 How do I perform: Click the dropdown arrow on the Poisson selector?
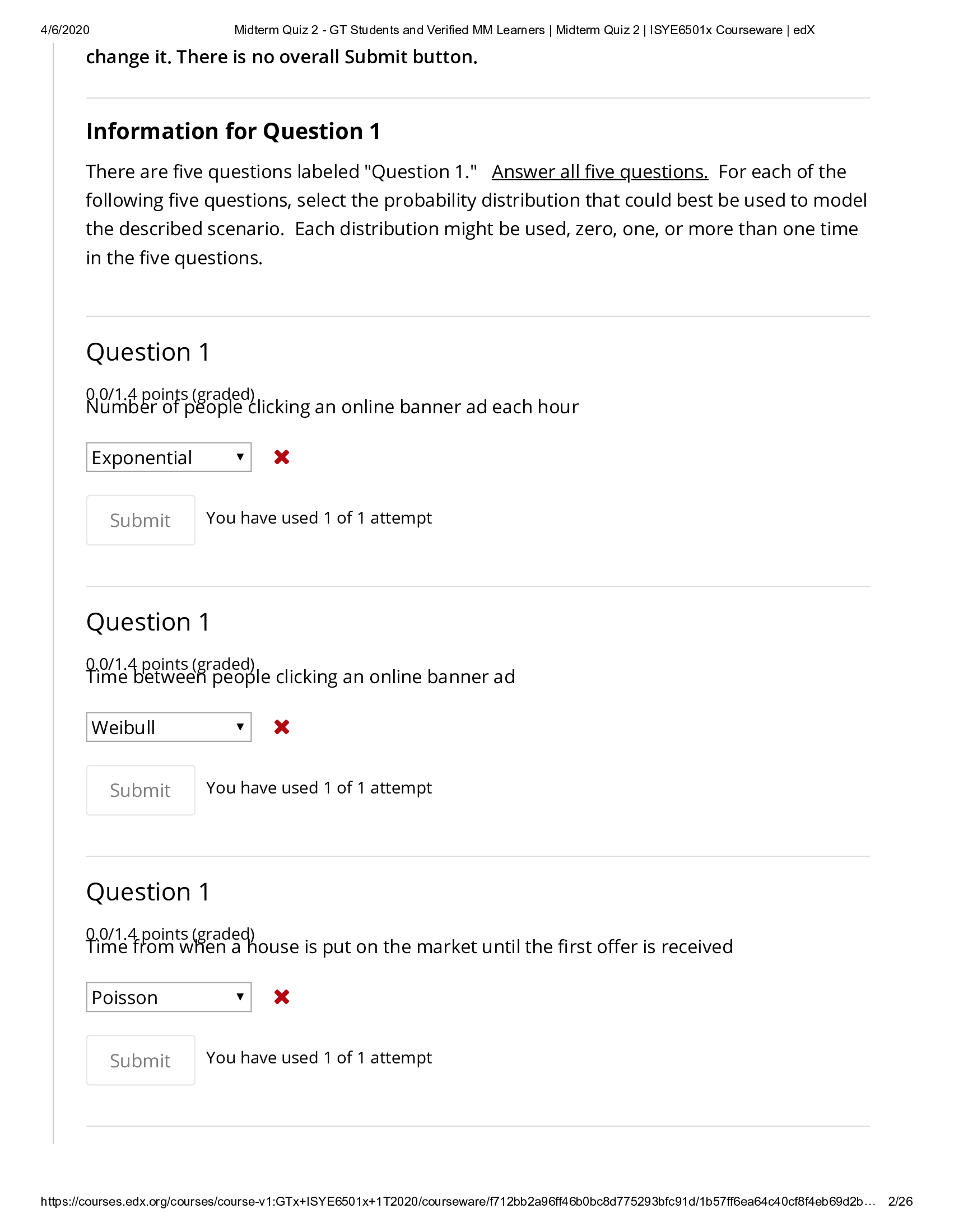(239, 997)
